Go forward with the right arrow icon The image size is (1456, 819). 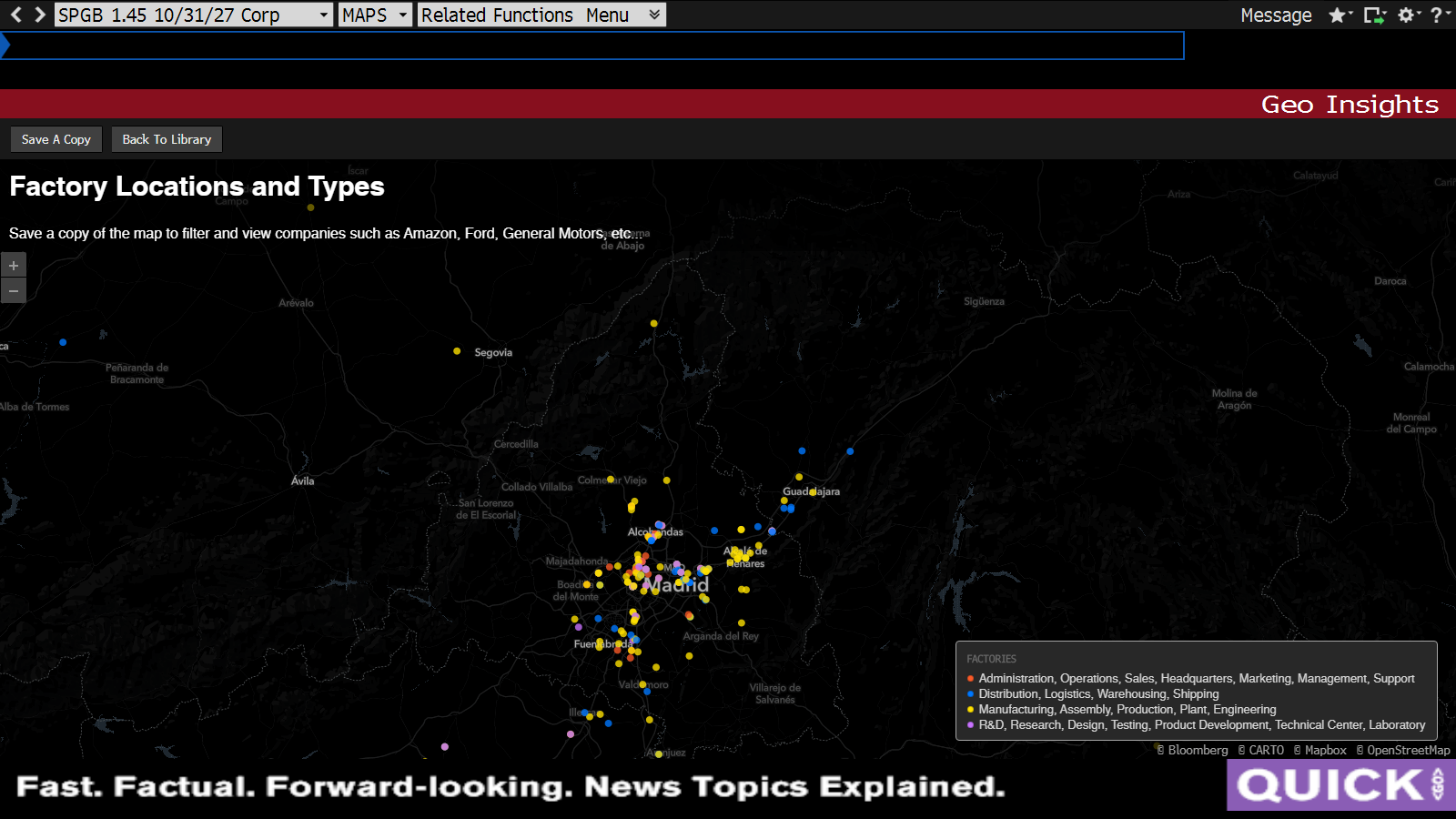coord(39,15)
